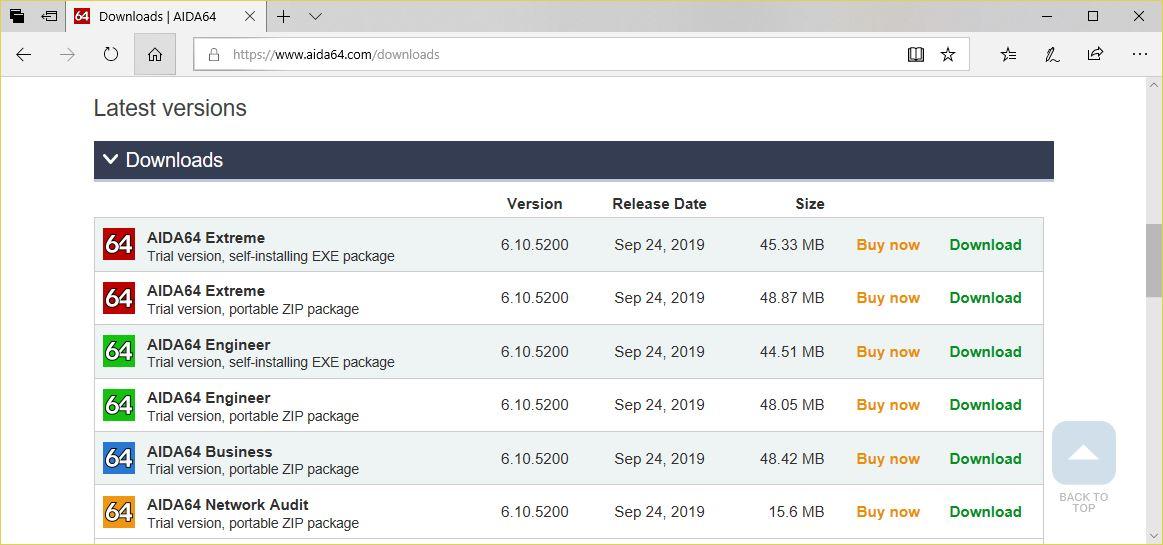This screenshot has height=545, width=1163.
Task: Show set-aside tabs icon
Action: pos(50,16)
